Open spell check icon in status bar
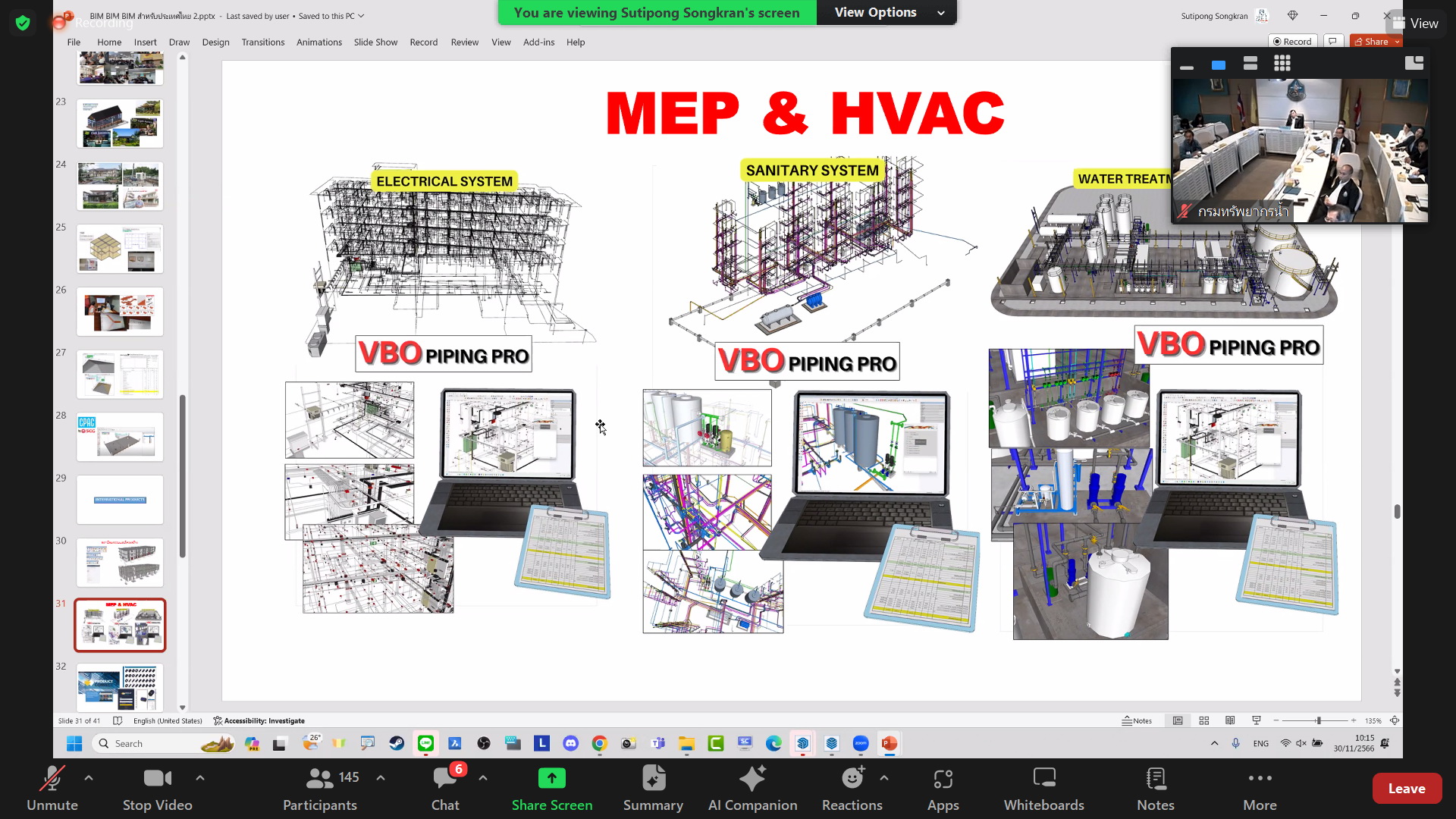The width and height of the screenshot is (1456, 819). [x=118, y=721]
